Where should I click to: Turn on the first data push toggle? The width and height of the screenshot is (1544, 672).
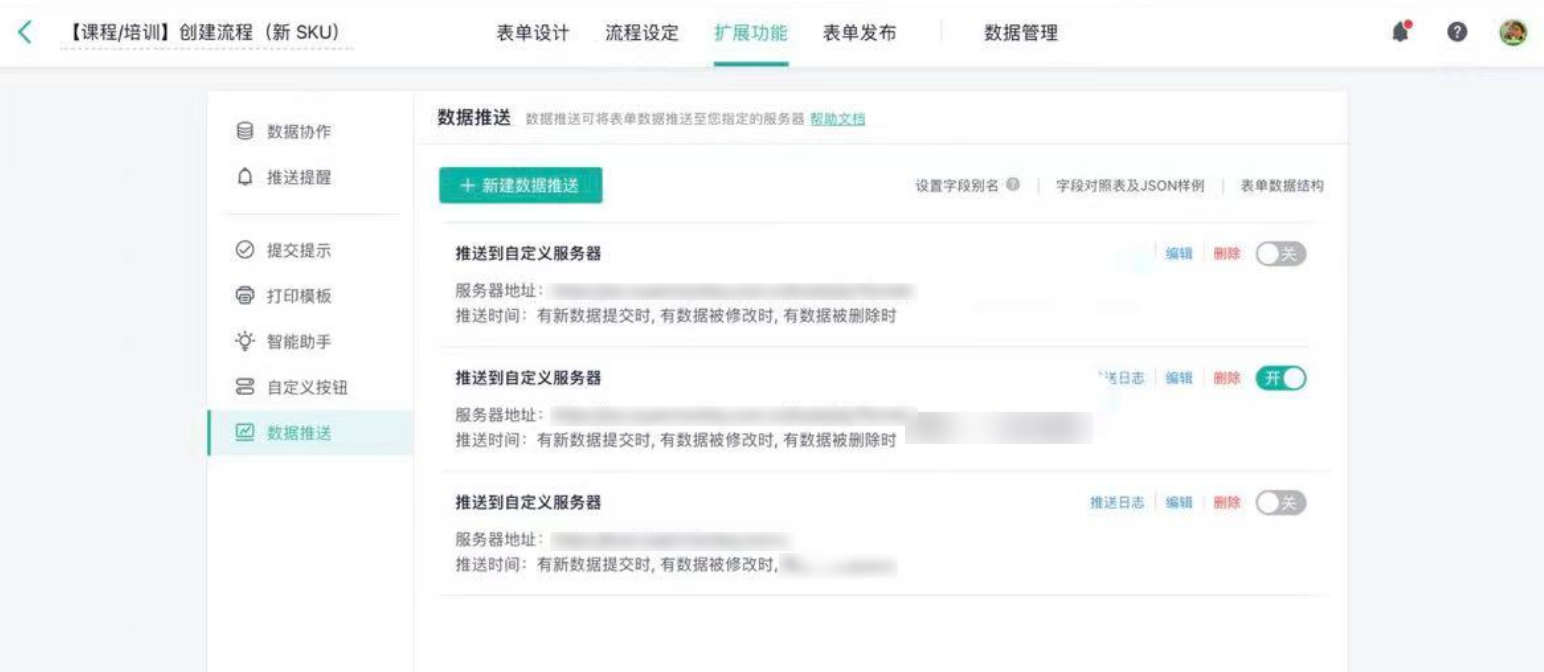click(x=1281, y=254)
